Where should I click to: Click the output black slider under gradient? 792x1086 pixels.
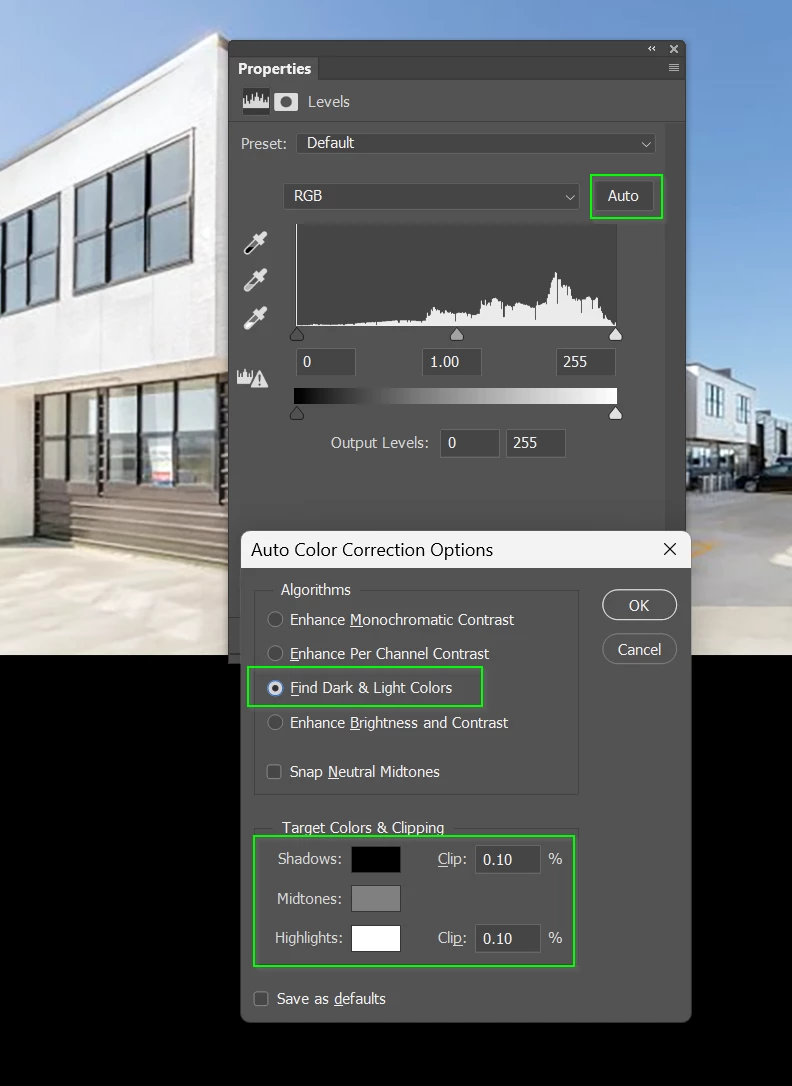pos(297,413)
